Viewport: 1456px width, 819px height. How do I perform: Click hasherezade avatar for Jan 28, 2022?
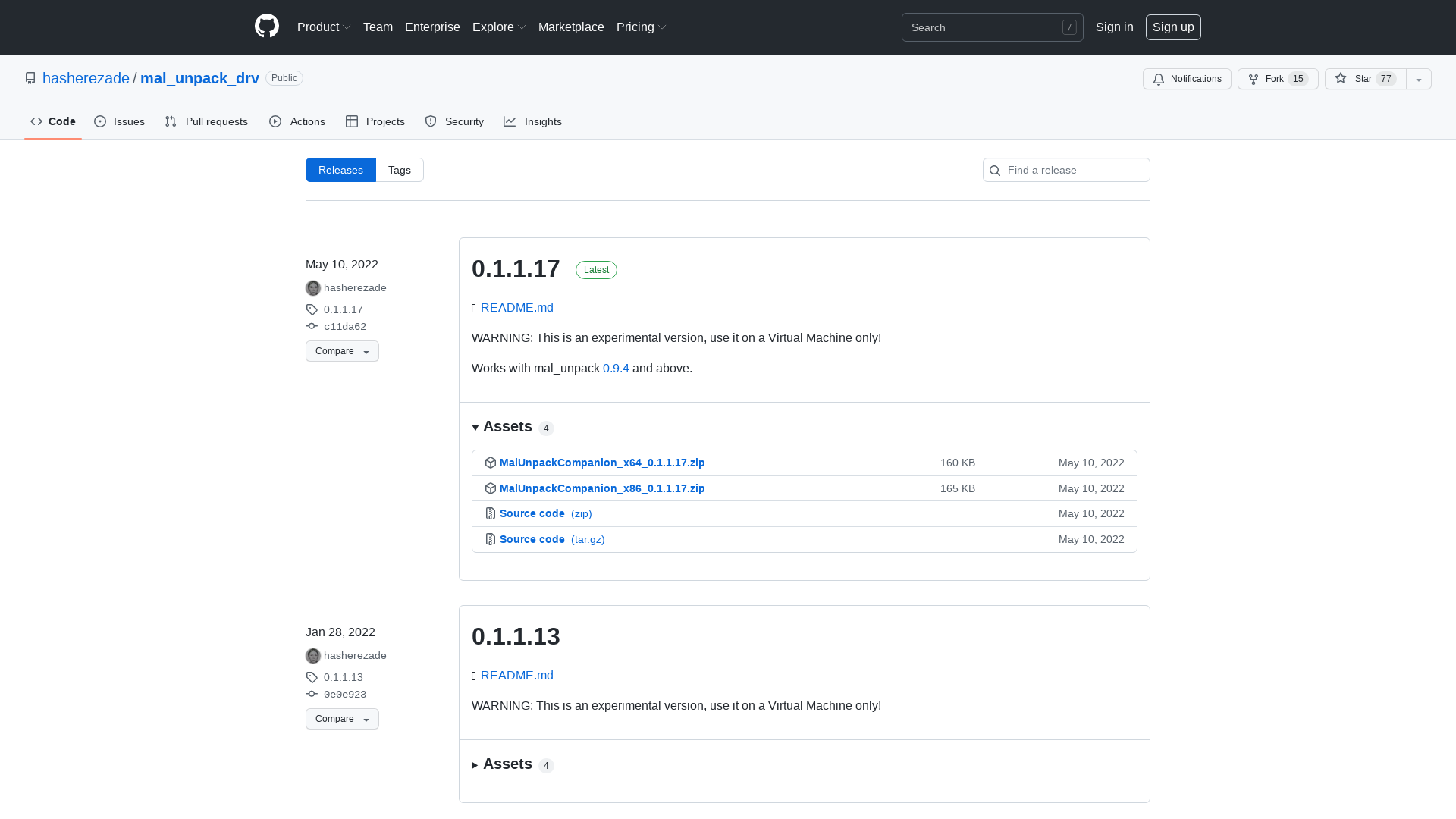click(x=313, y=656)
